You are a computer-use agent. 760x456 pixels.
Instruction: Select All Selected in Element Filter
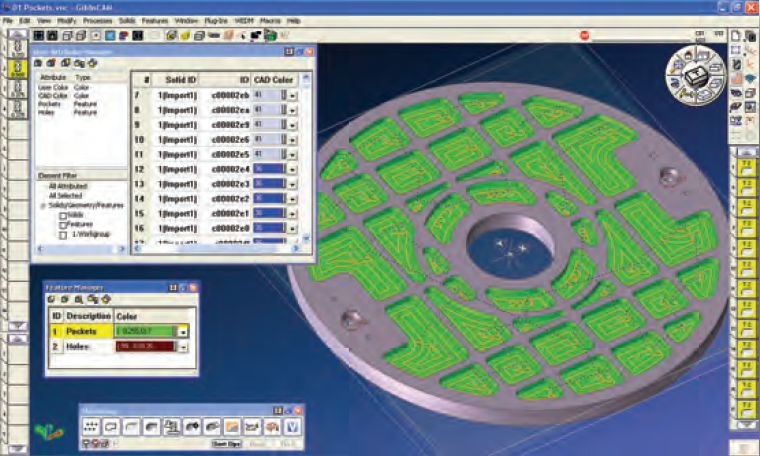[65, 196]
